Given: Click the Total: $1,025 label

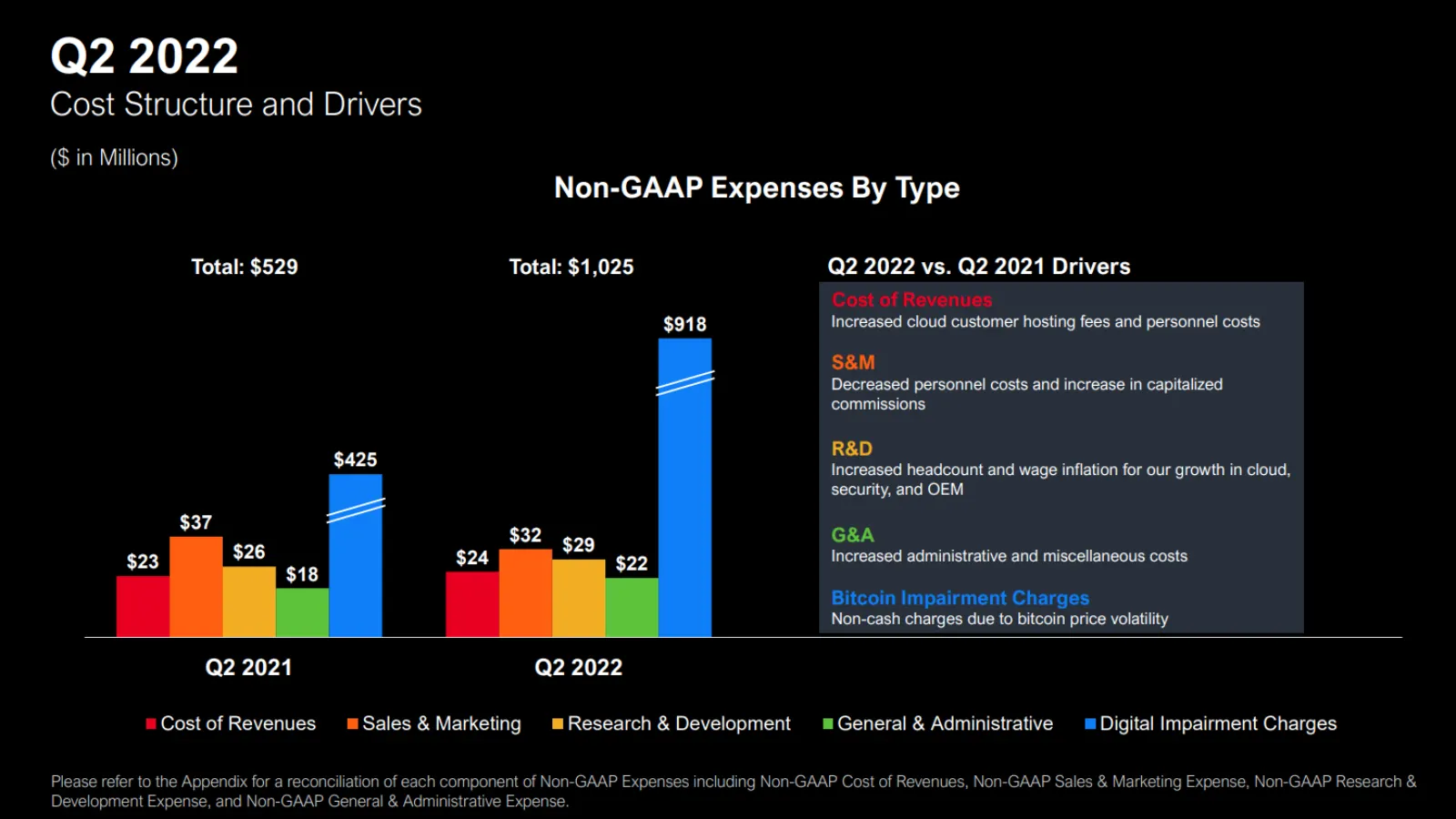Looking at the screenshot, I should tap(571, 267).
